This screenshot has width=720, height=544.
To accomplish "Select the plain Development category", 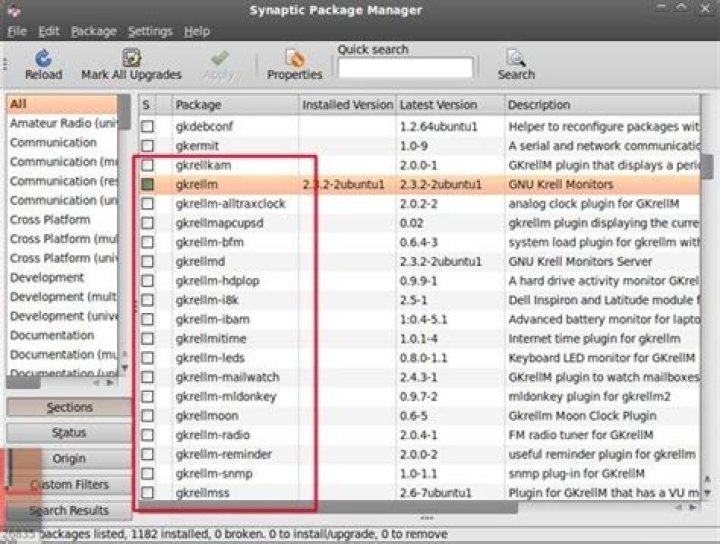I will click(62, 278).
